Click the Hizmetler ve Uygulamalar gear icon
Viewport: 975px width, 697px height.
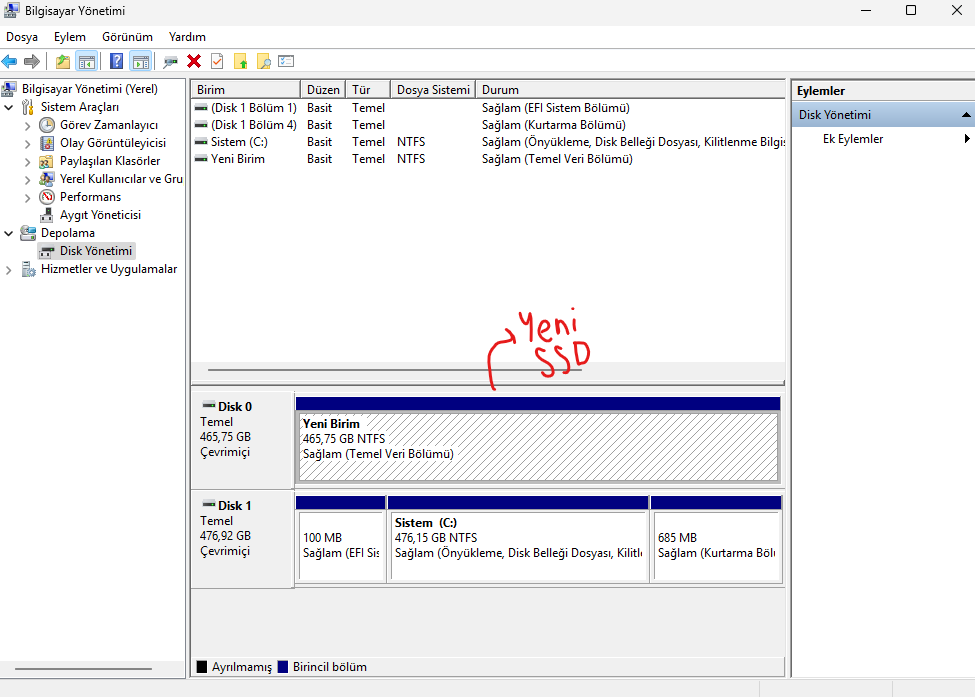click(28, 269)
